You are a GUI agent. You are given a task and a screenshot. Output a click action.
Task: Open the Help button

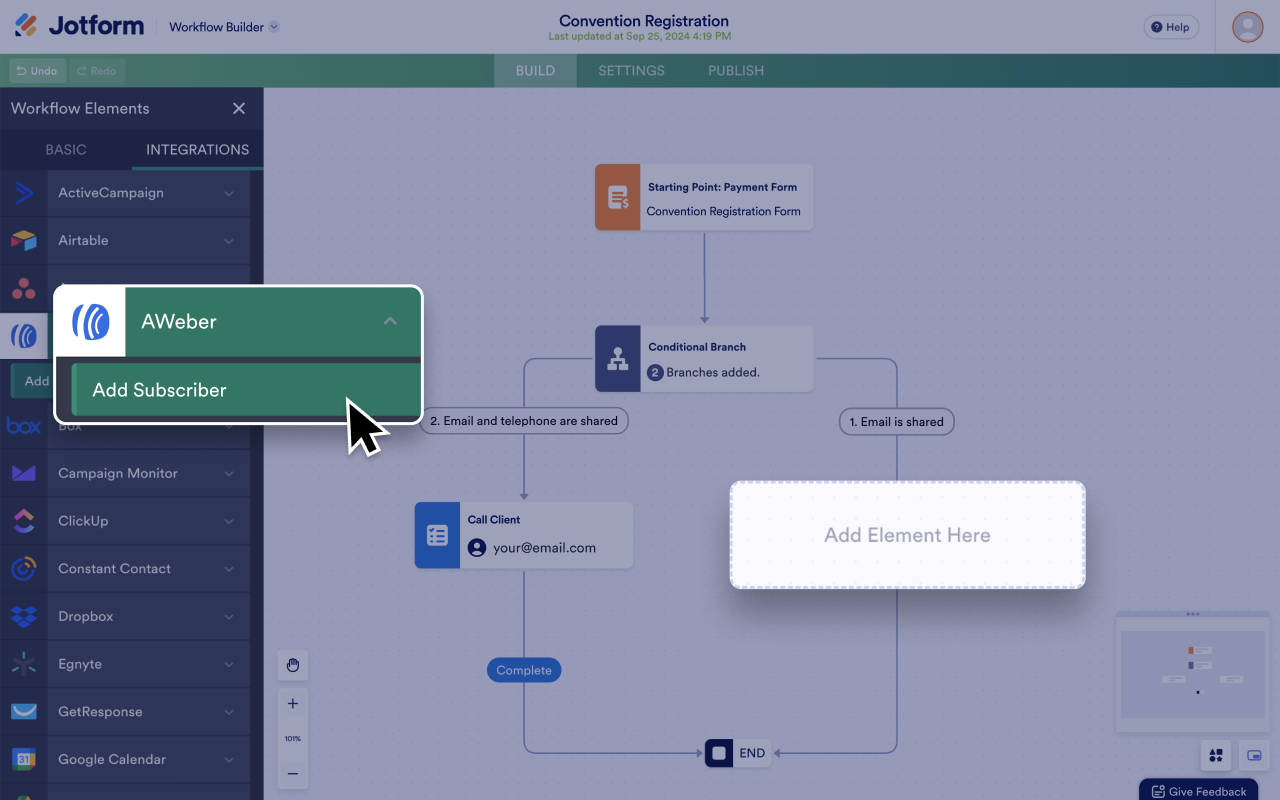coord(1171,27)
